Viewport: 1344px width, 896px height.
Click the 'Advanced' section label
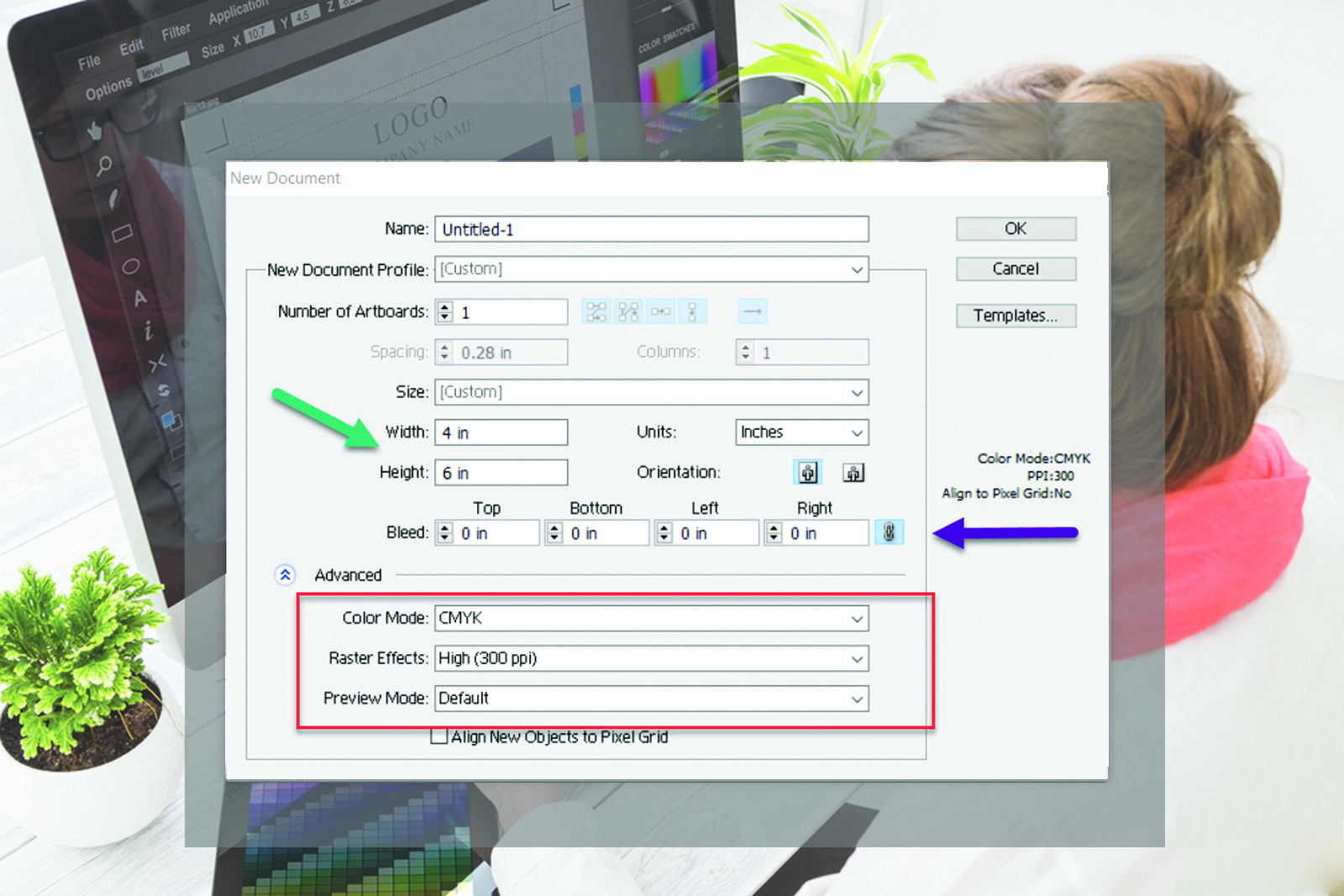348,575
